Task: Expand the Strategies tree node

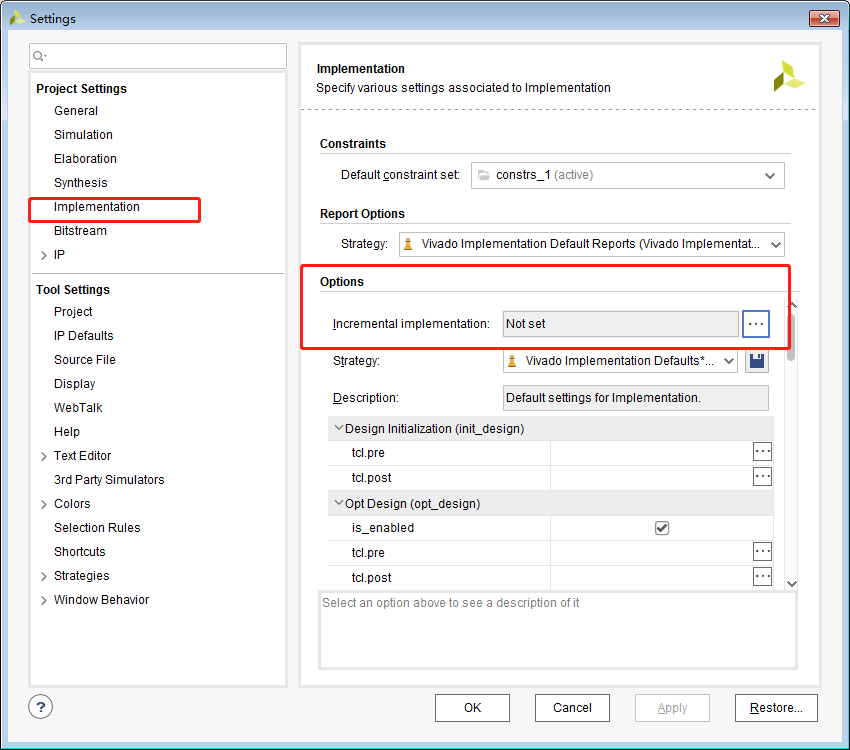Action: click(44, 577)
